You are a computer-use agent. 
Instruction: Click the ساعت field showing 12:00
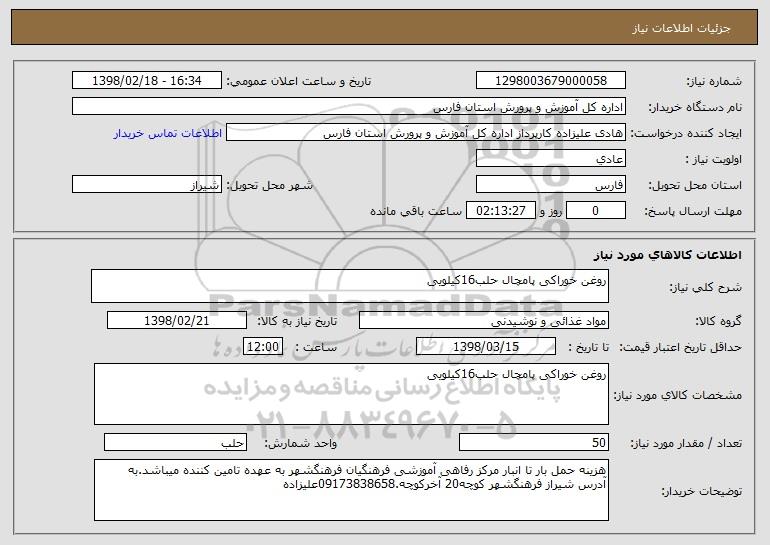263,347
